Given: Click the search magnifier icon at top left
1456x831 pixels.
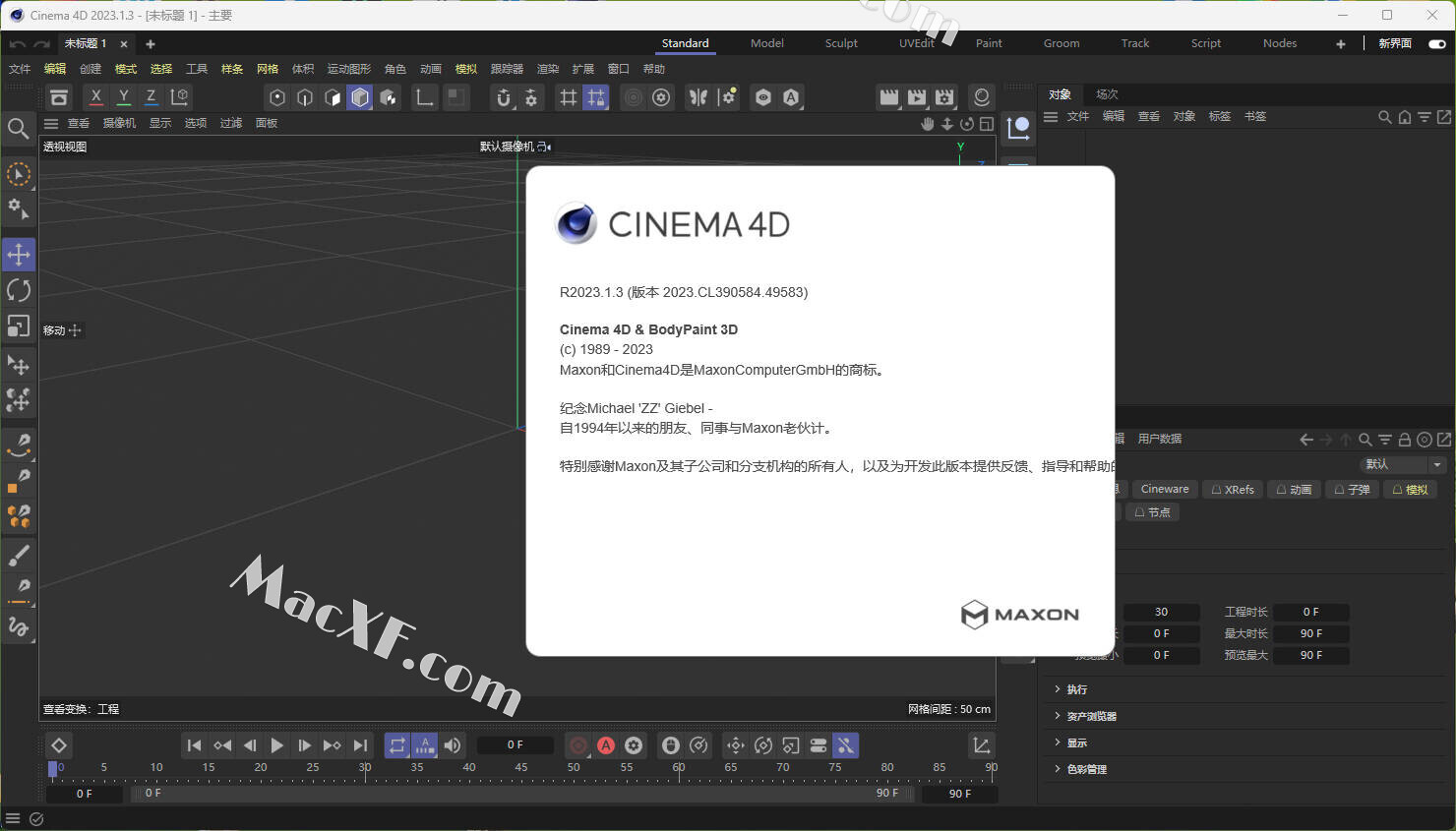Looking at the screenshot, I should [18, 129].
